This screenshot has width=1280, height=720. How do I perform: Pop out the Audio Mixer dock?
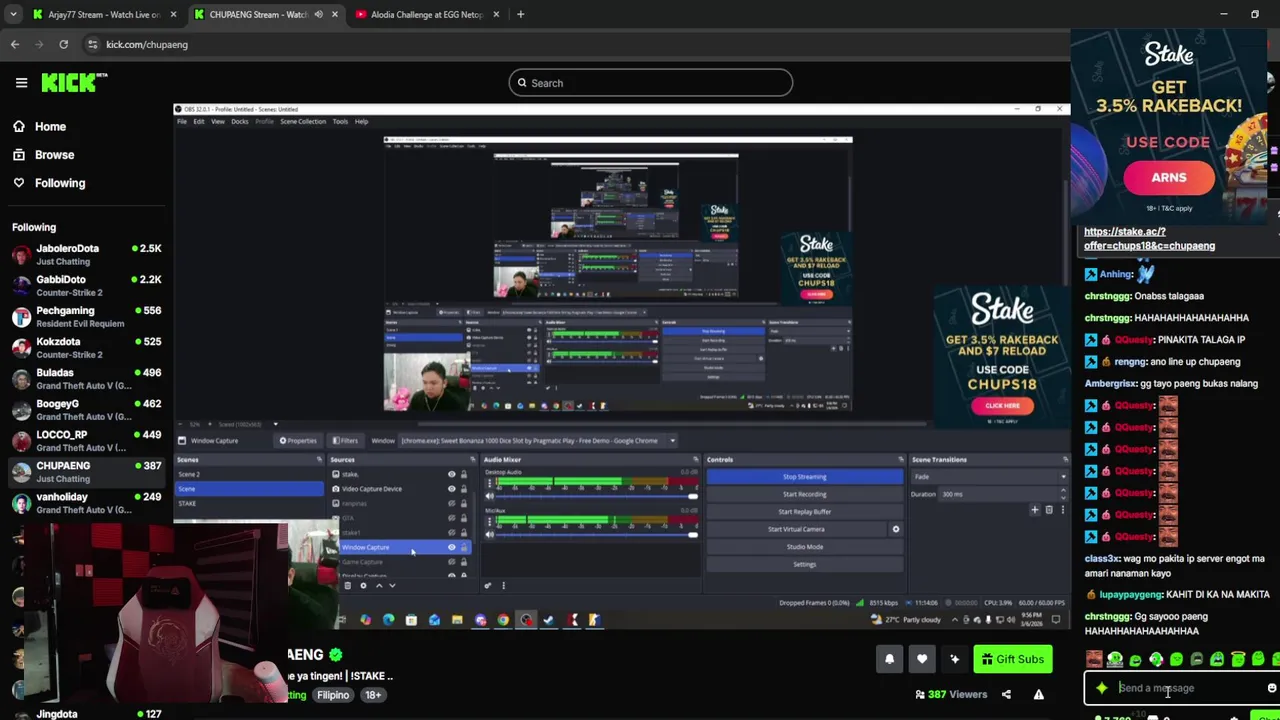click(696, 460)
